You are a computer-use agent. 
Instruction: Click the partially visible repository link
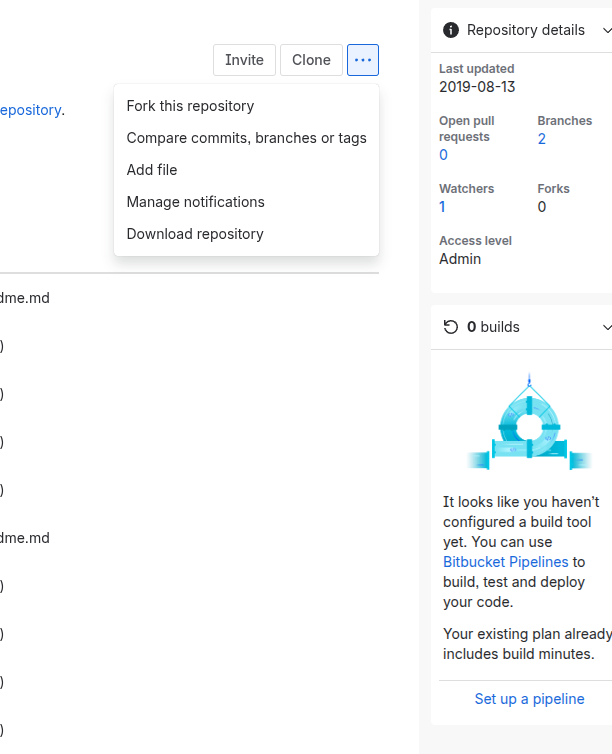(30, 110)
